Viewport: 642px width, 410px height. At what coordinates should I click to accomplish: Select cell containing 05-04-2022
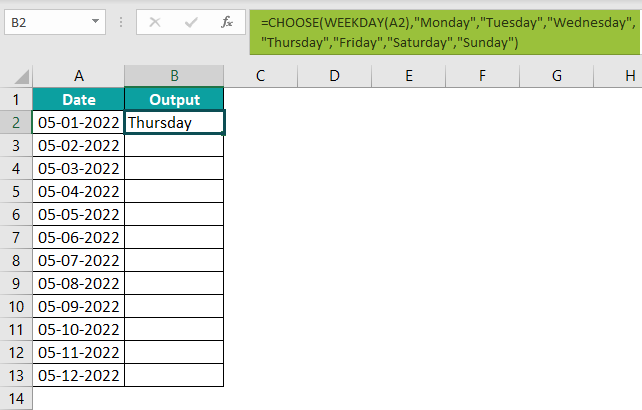79,191
